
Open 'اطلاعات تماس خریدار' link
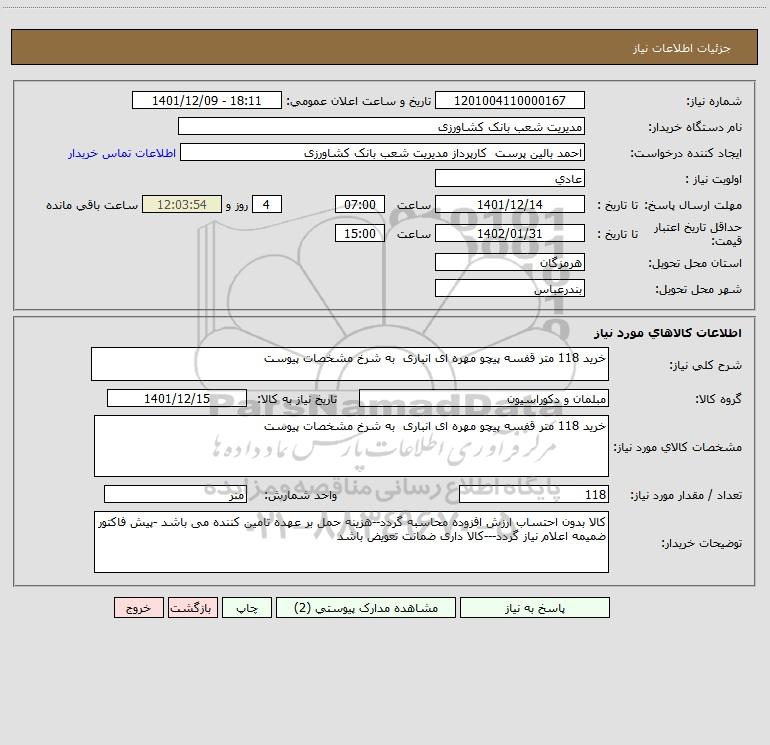coord(122,153)
